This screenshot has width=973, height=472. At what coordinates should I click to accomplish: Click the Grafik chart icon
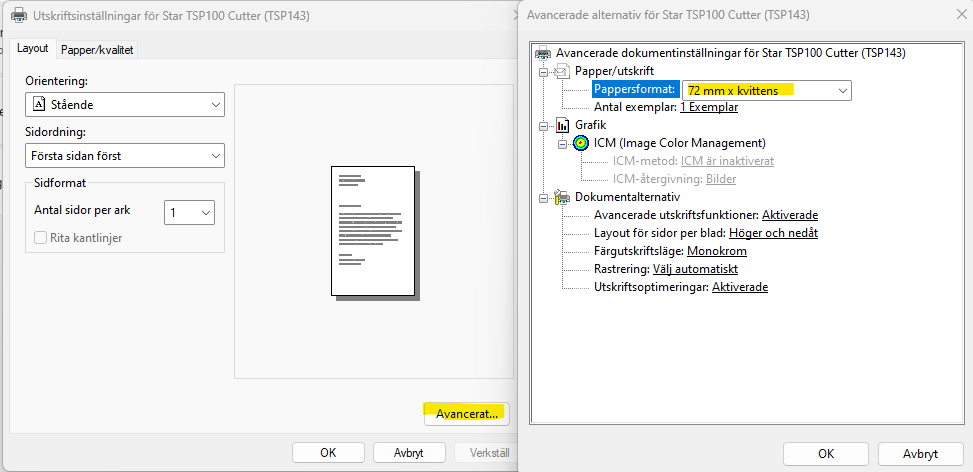(562, 125)
